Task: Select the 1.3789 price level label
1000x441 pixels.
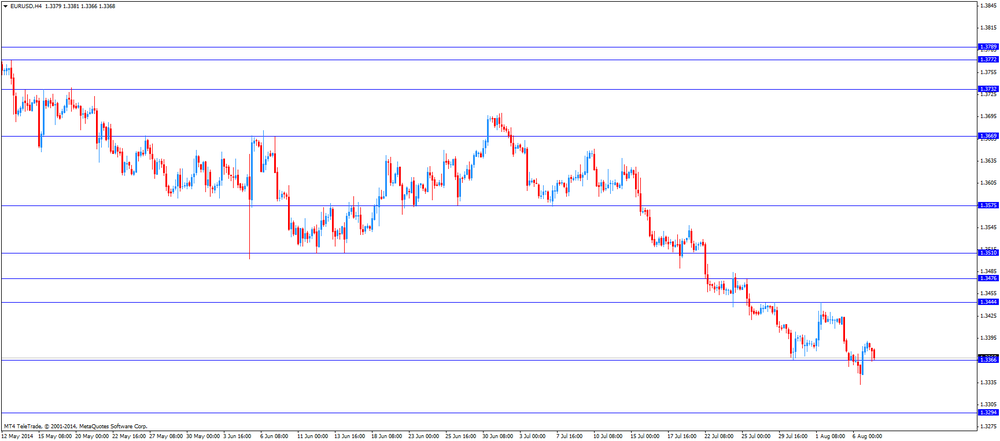Action: coord(988,47)
